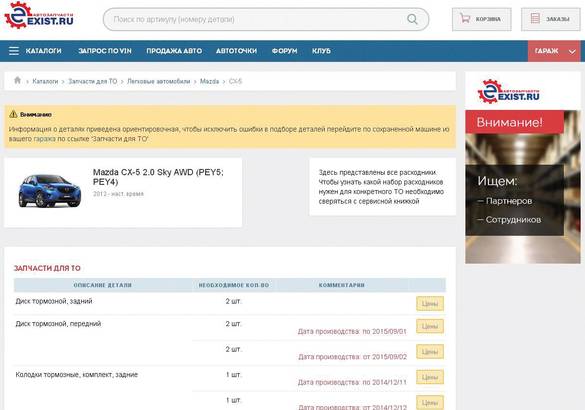The image size is (585, 410).
Task: Click the Запчасти для ТО section heading
Action: tap(47, 268)
